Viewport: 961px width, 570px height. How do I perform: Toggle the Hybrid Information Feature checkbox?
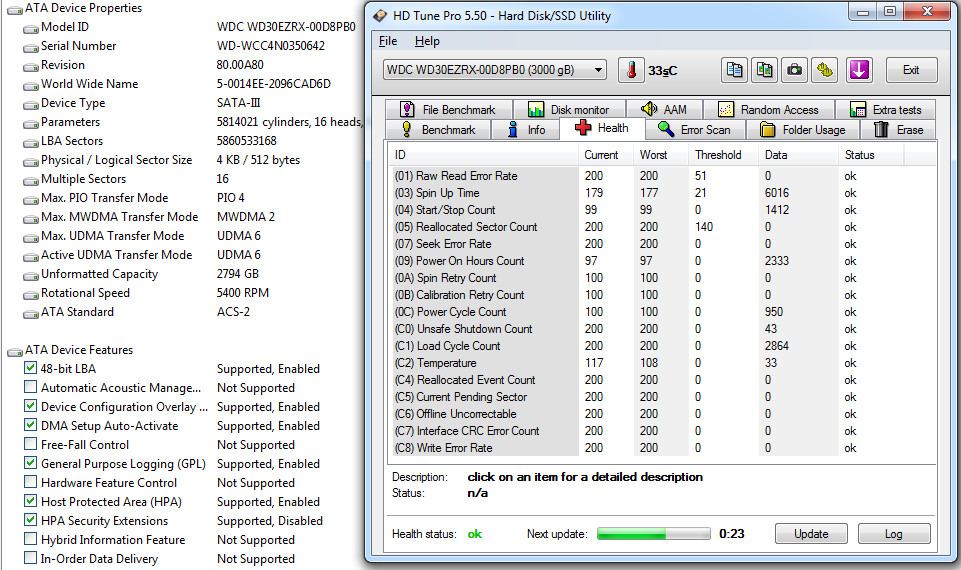tap(30, 539)
